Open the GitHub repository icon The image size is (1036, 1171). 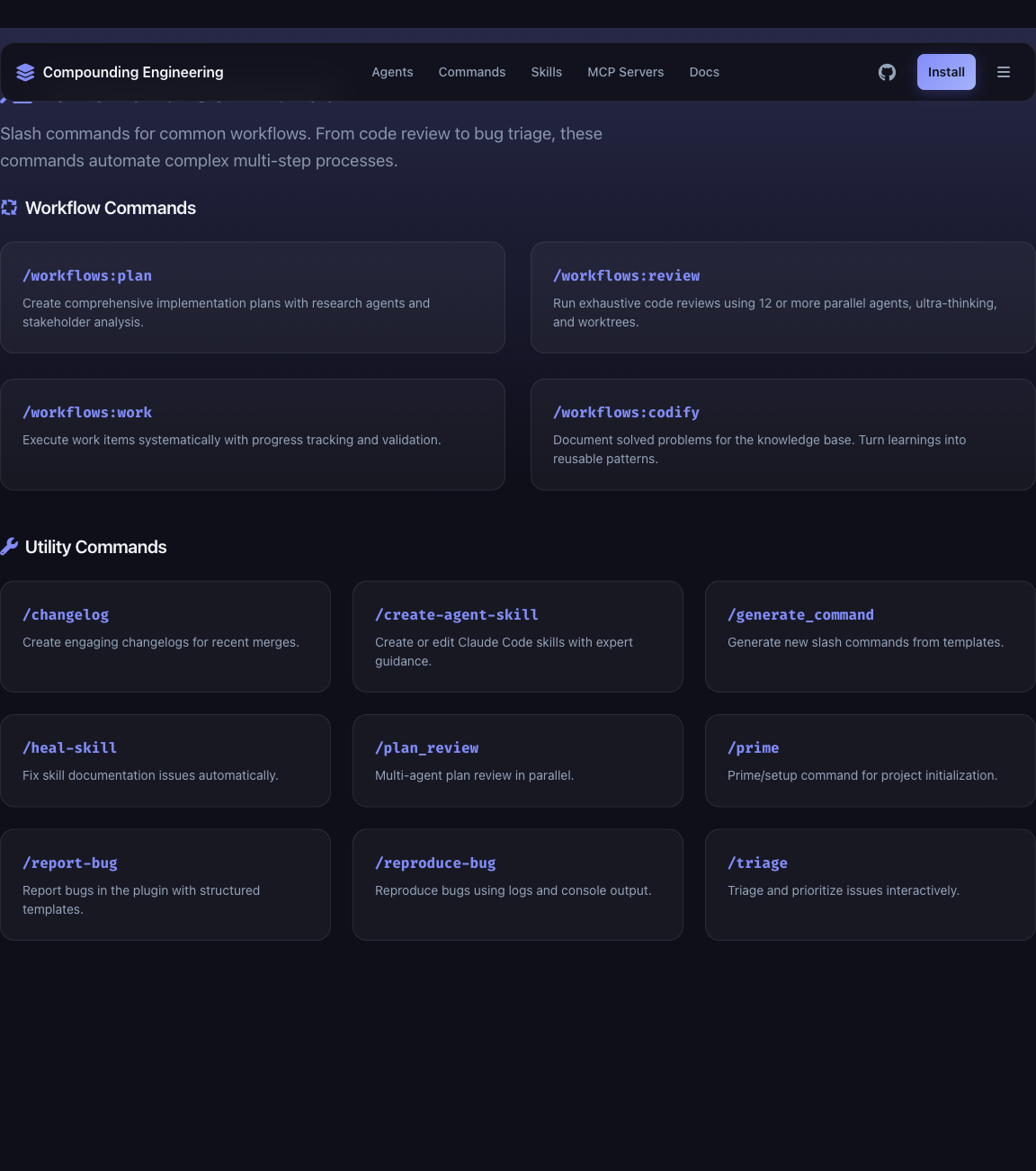tap(887, 72)
